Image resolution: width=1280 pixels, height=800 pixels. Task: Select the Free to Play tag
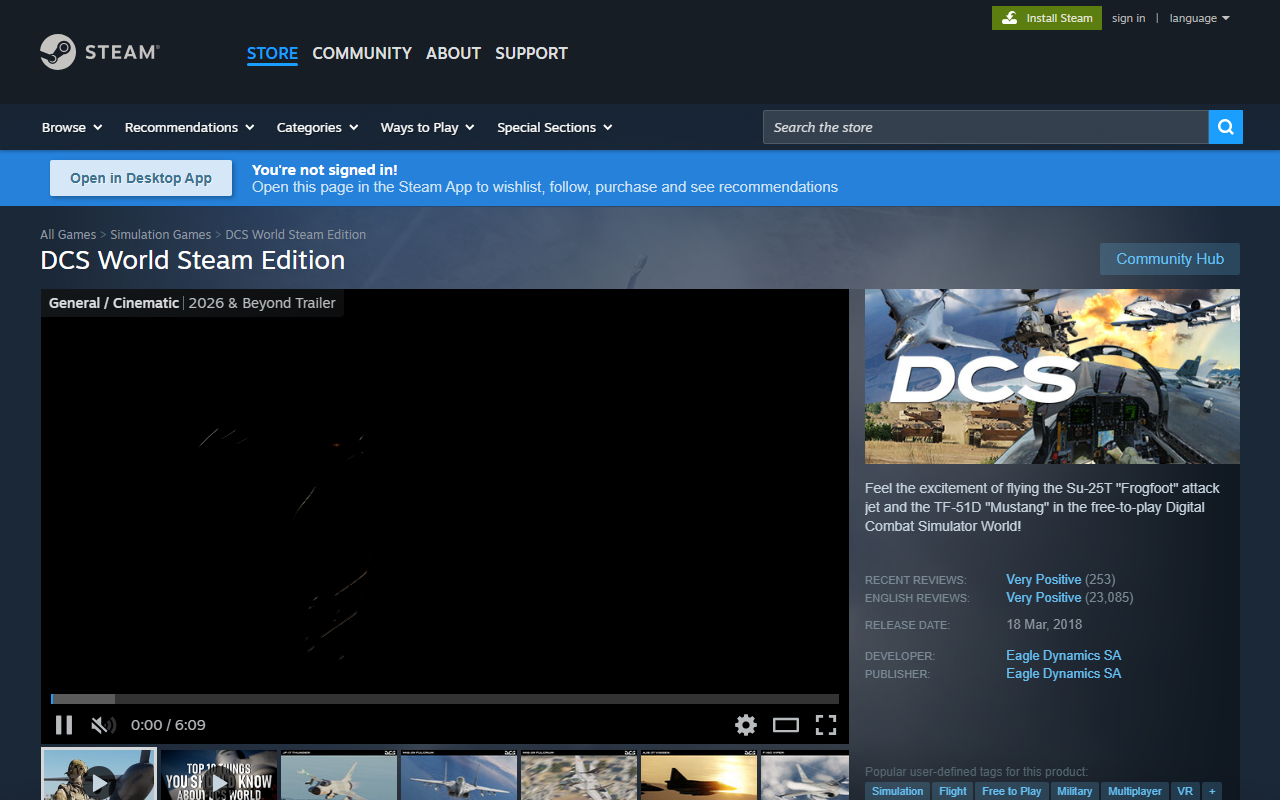tap(1011, 791)
